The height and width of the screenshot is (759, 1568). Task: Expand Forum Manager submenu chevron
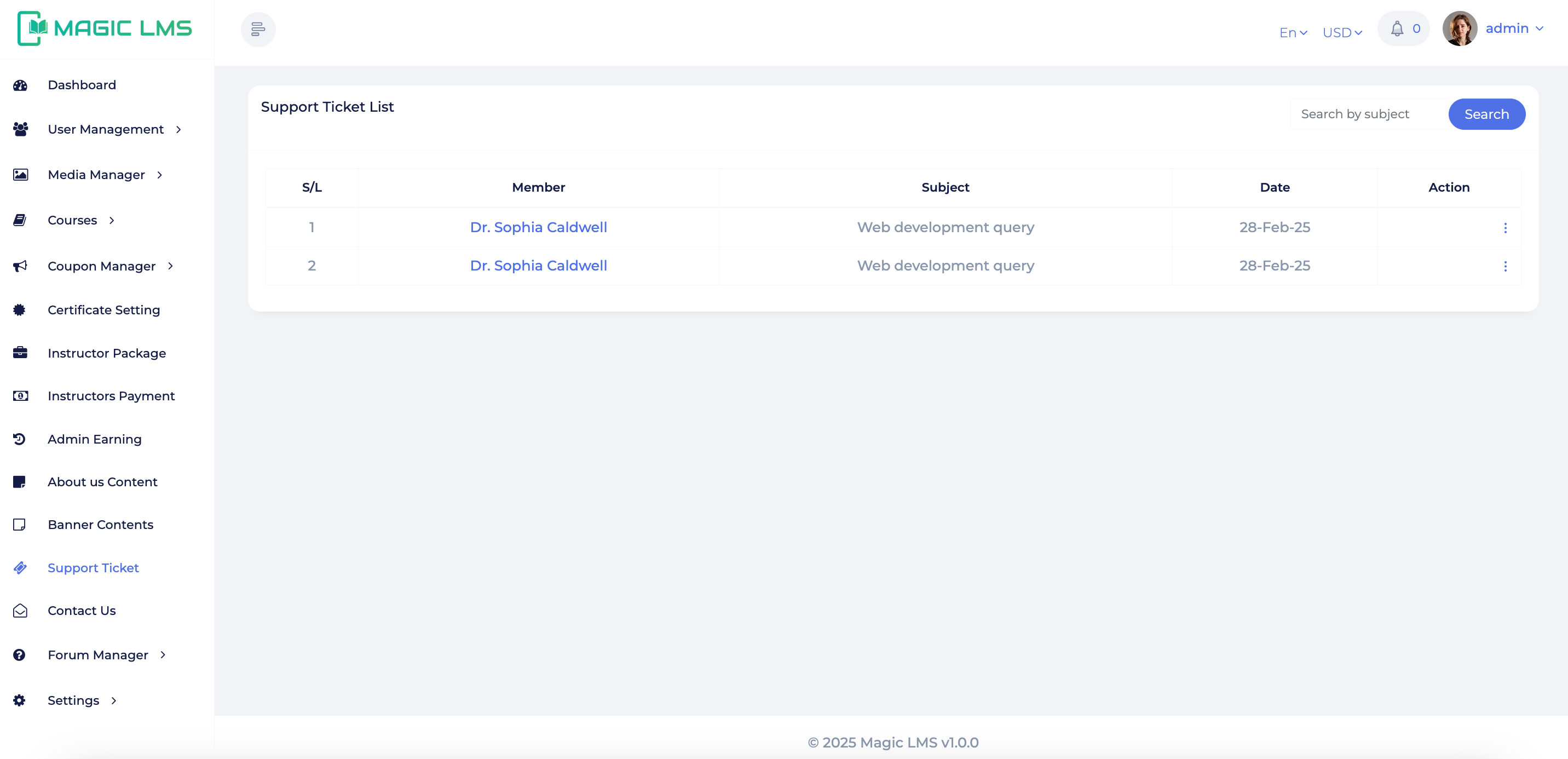(x=163, y=655)
